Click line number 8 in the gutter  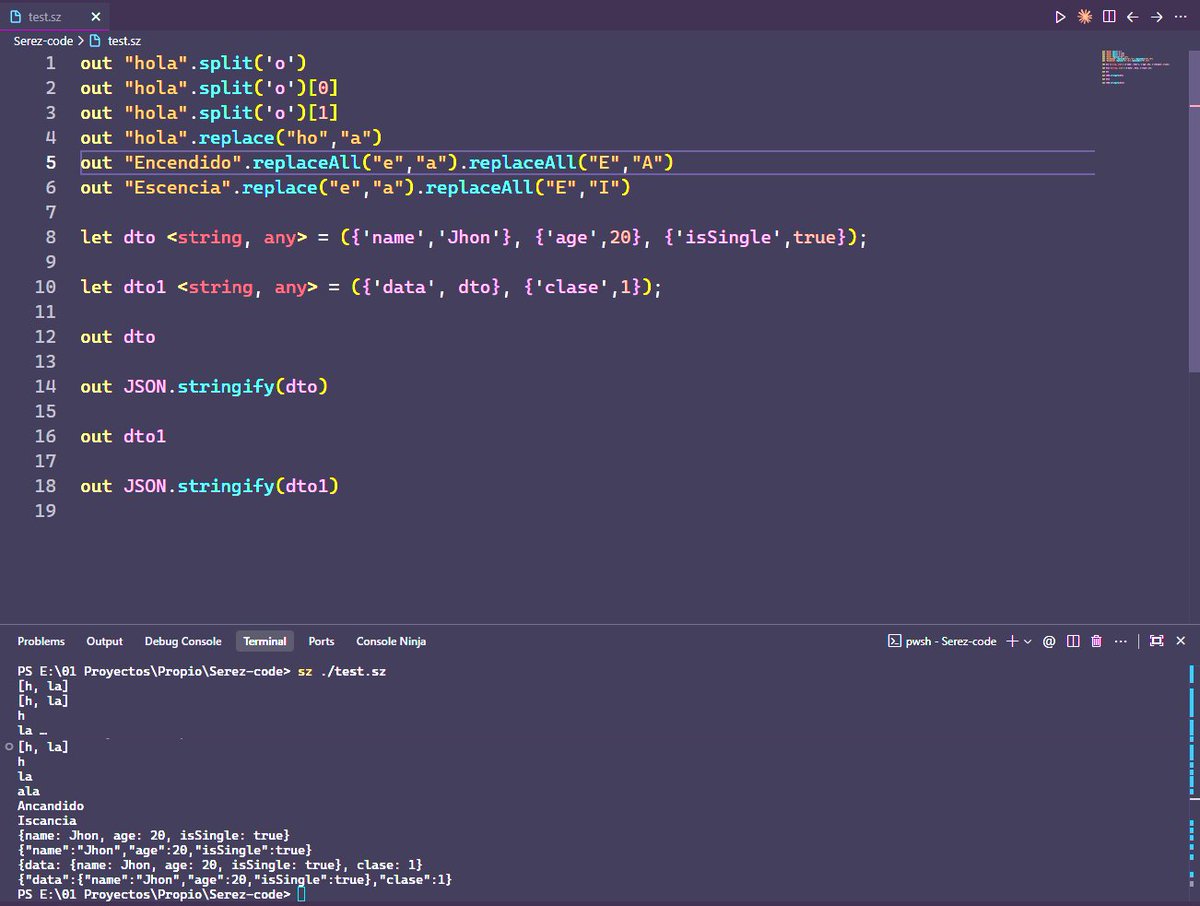pyautogui.click(x=50, y=237)
